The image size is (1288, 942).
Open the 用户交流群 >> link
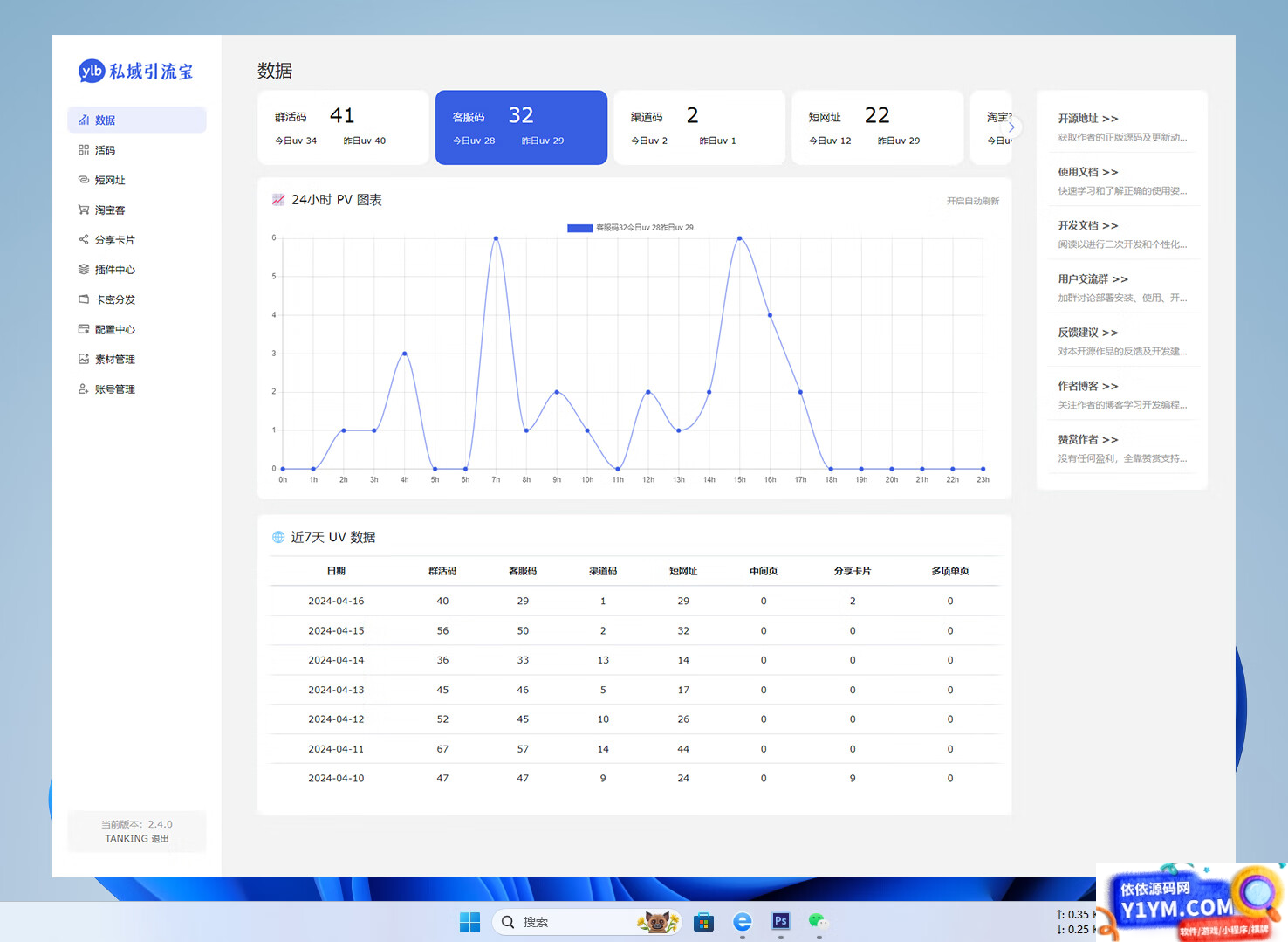[x=1093, y=279]
